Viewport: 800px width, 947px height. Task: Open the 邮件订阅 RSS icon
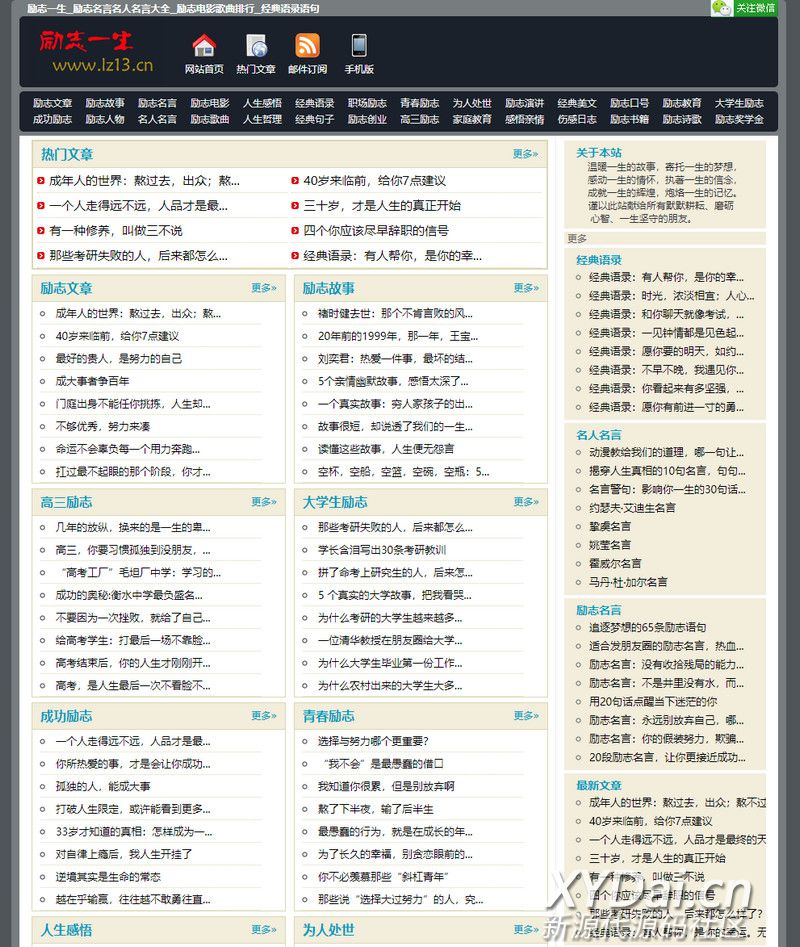[307, 46]
